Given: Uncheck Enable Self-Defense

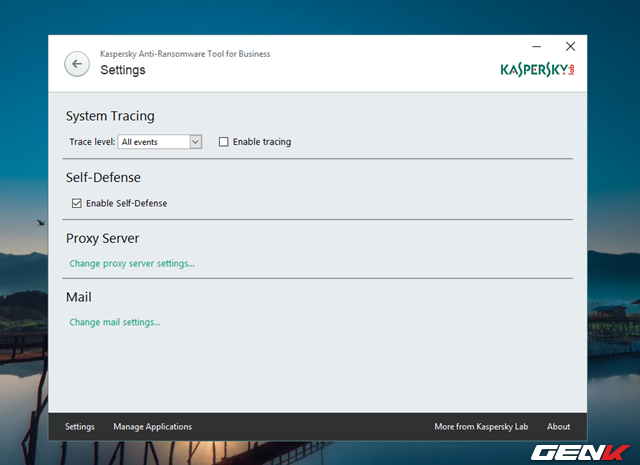Looking at the screenshot, I should (x=77, y=203).
